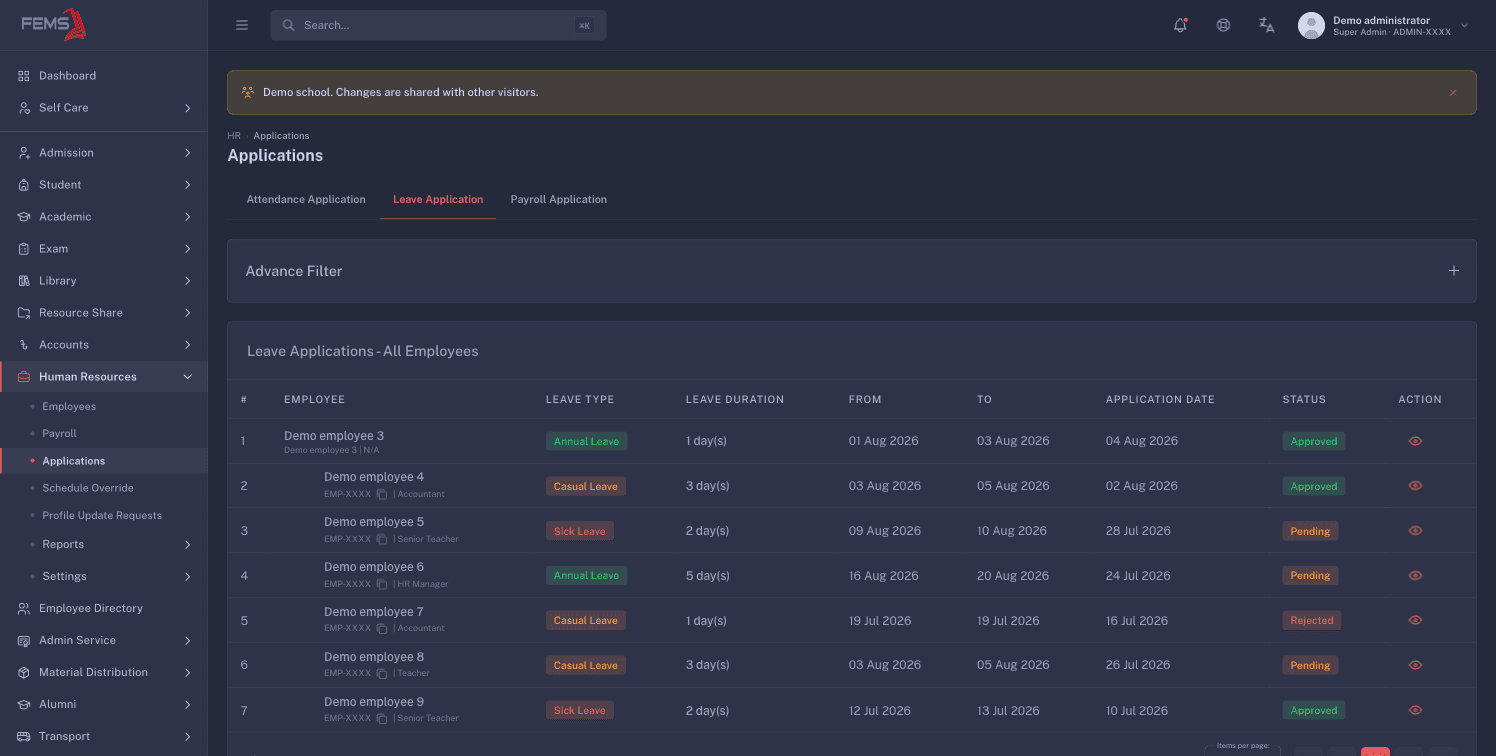Open Profile Update Requests page
Screen dimensions: 1496x756
pos(102,516)
